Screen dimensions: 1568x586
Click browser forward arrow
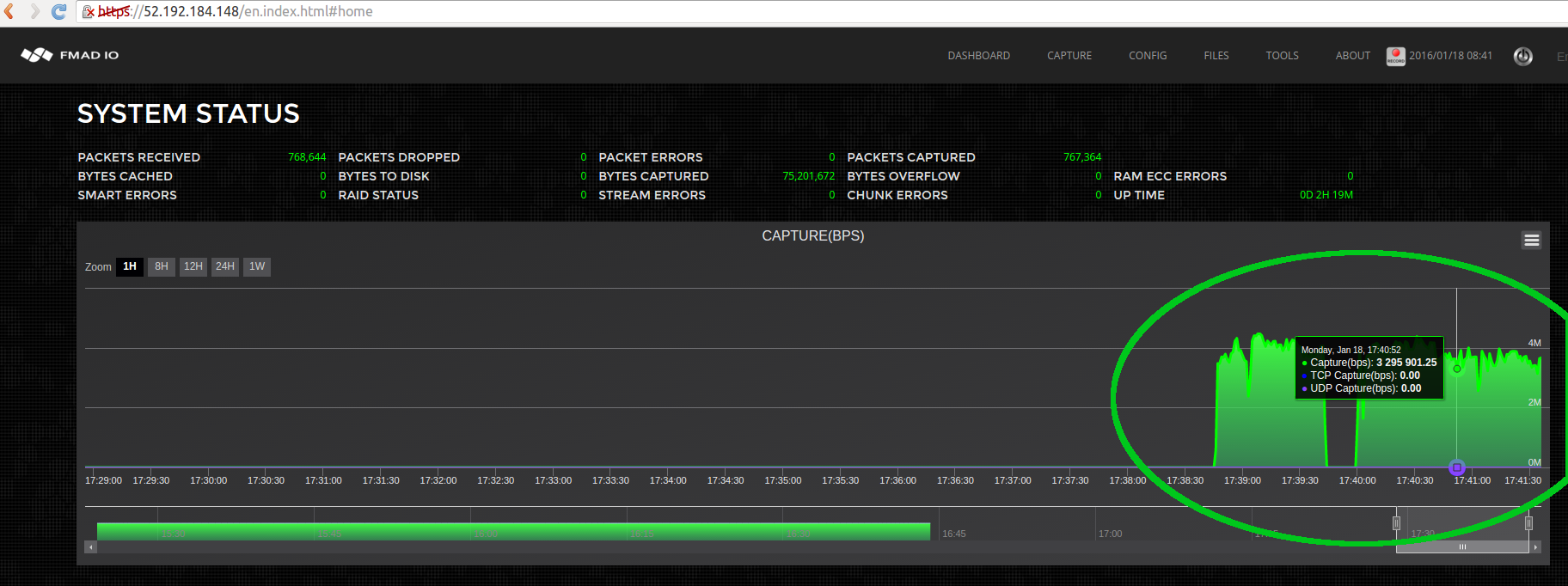pyautogui.click(x=34, y=11)
